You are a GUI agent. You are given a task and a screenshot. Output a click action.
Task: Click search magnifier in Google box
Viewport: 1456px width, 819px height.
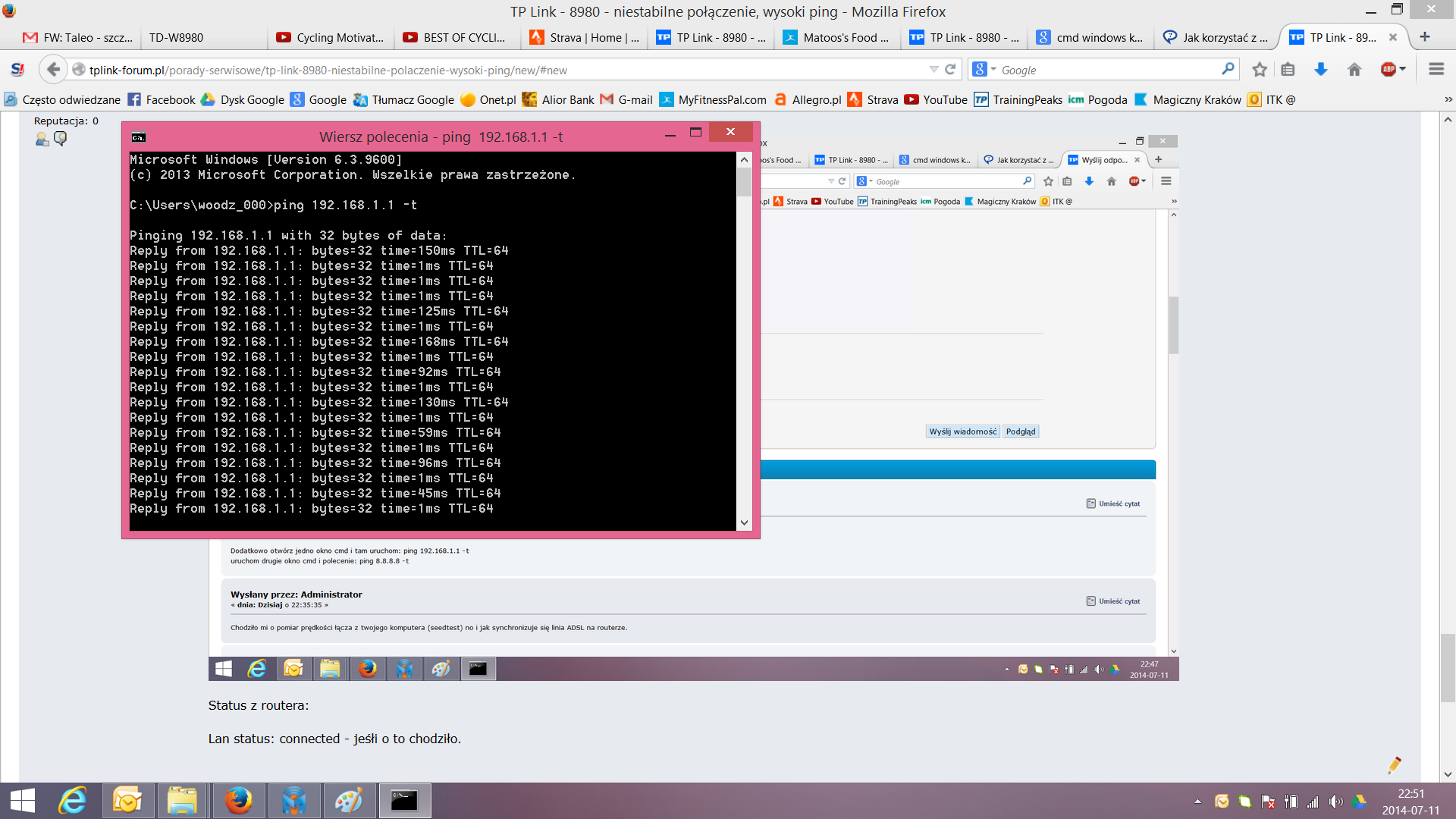pos(1228,69)
